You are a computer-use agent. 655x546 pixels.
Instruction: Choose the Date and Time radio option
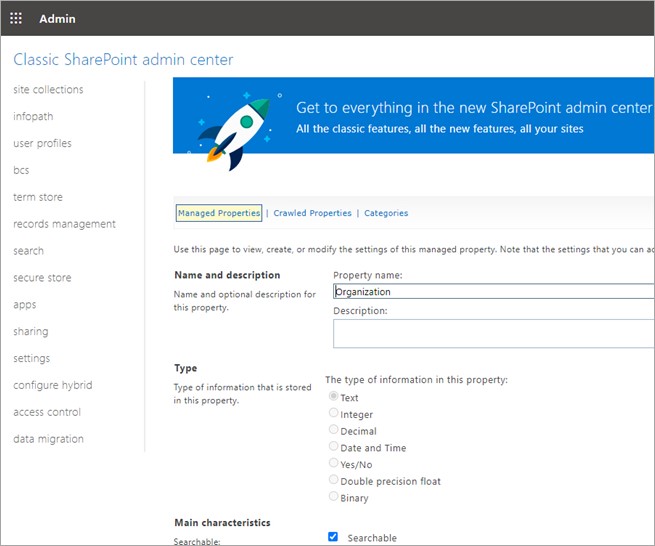click(334, 448)
